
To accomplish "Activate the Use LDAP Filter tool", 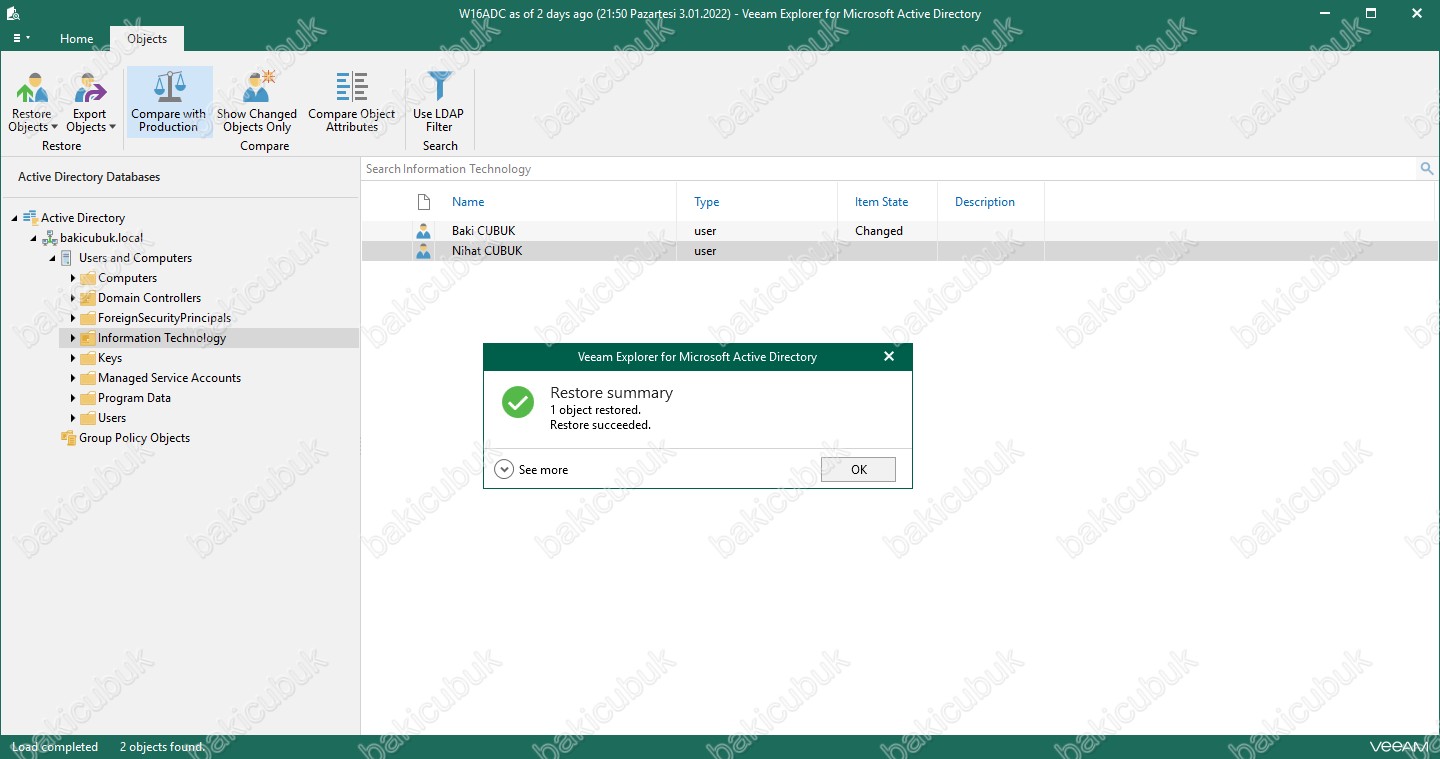I will tap(439, 102).
